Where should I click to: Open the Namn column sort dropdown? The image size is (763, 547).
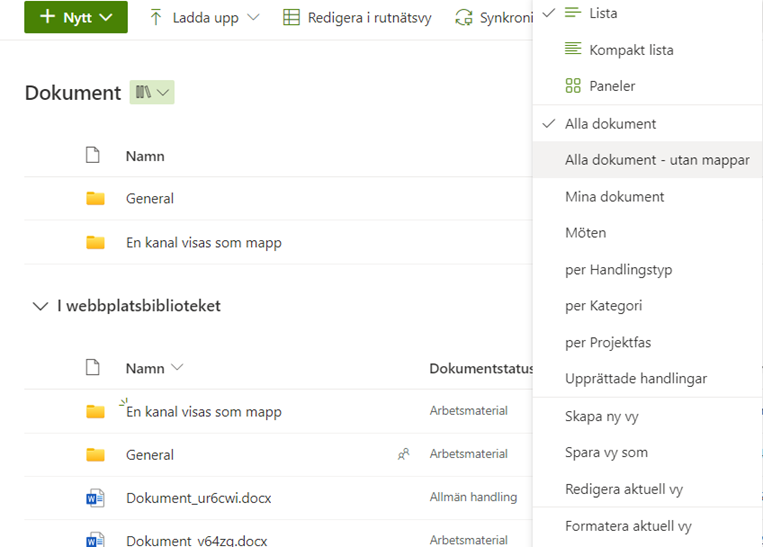177,368
